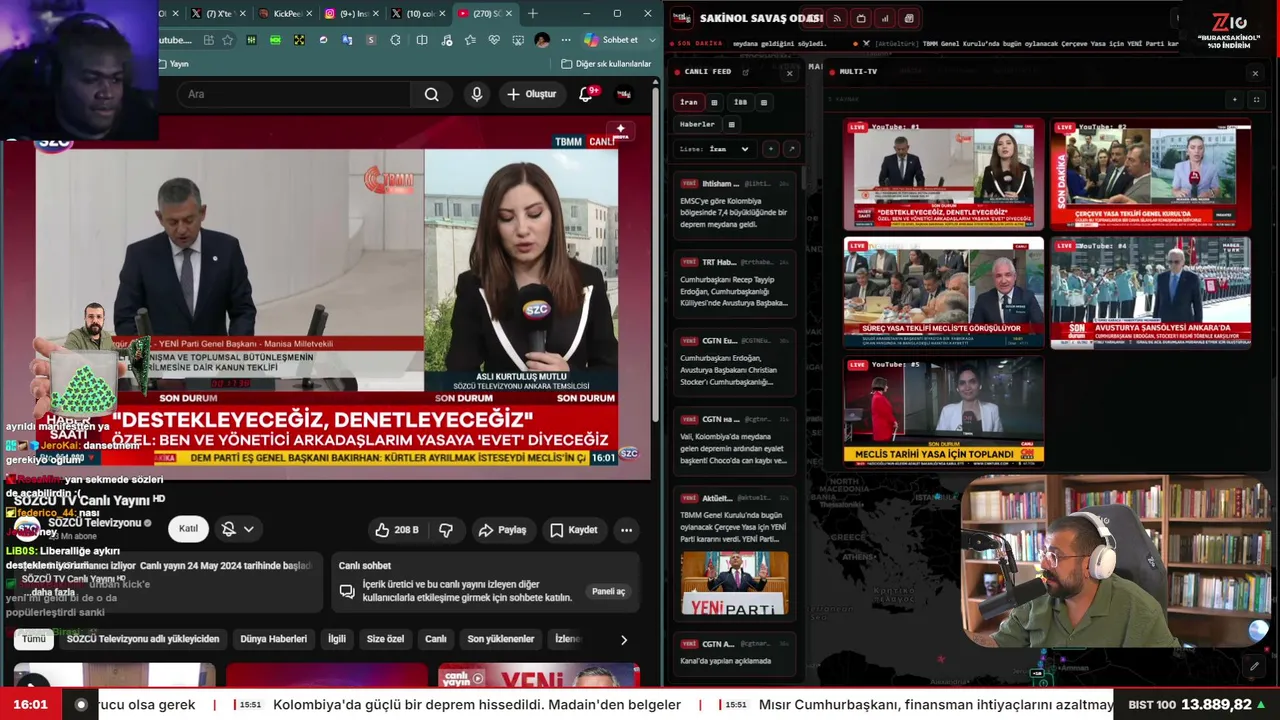Click the YouTube search magnifier icon

431,94
